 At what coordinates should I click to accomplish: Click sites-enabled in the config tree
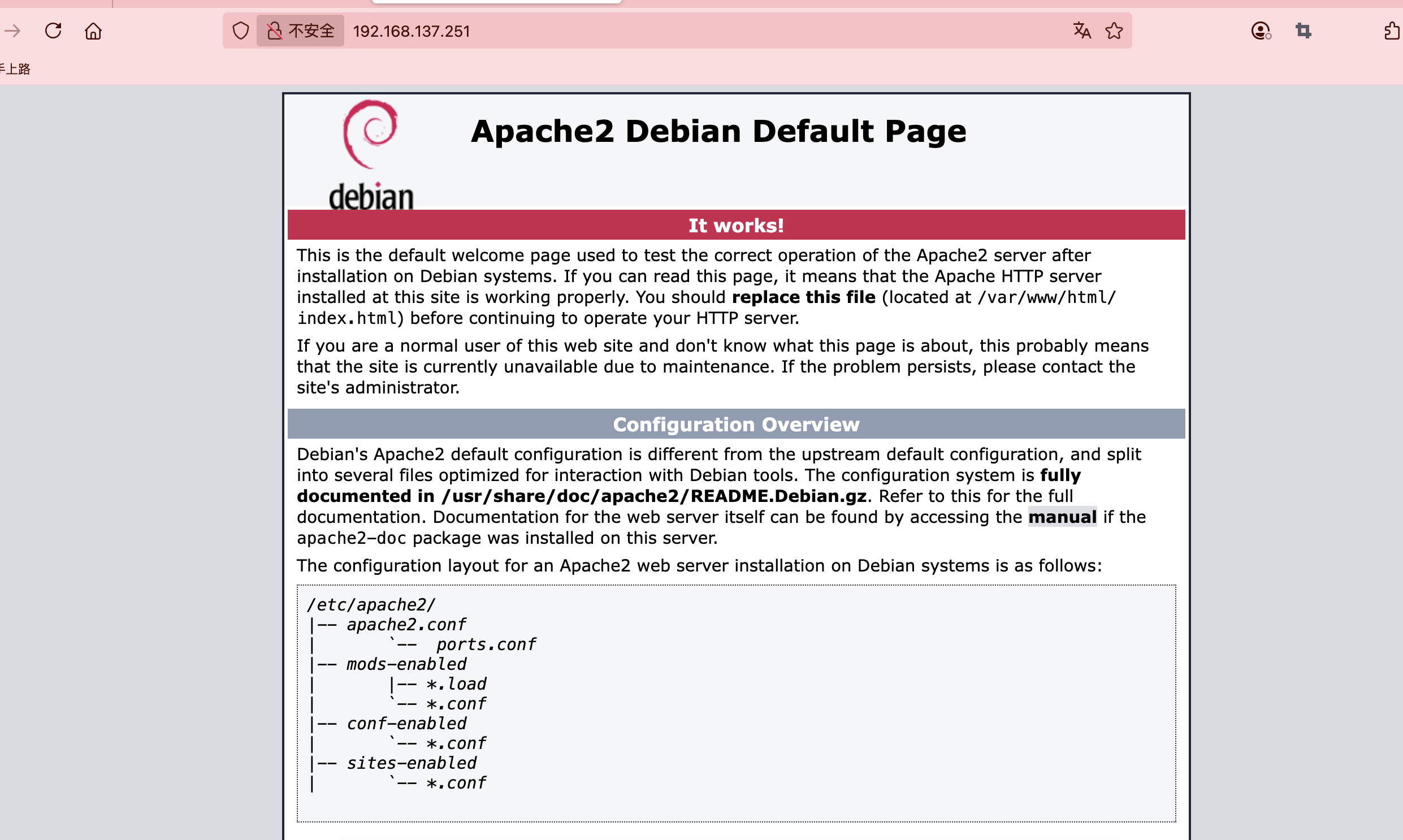(x=412, y=763)
